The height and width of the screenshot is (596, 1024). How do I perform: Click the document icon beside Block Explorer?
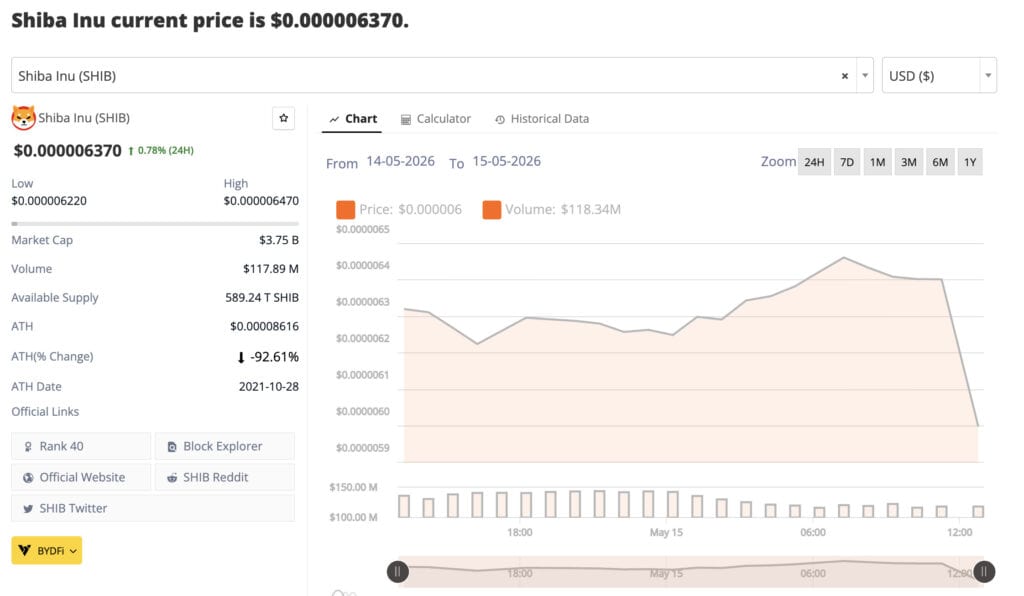click(172, 447)
